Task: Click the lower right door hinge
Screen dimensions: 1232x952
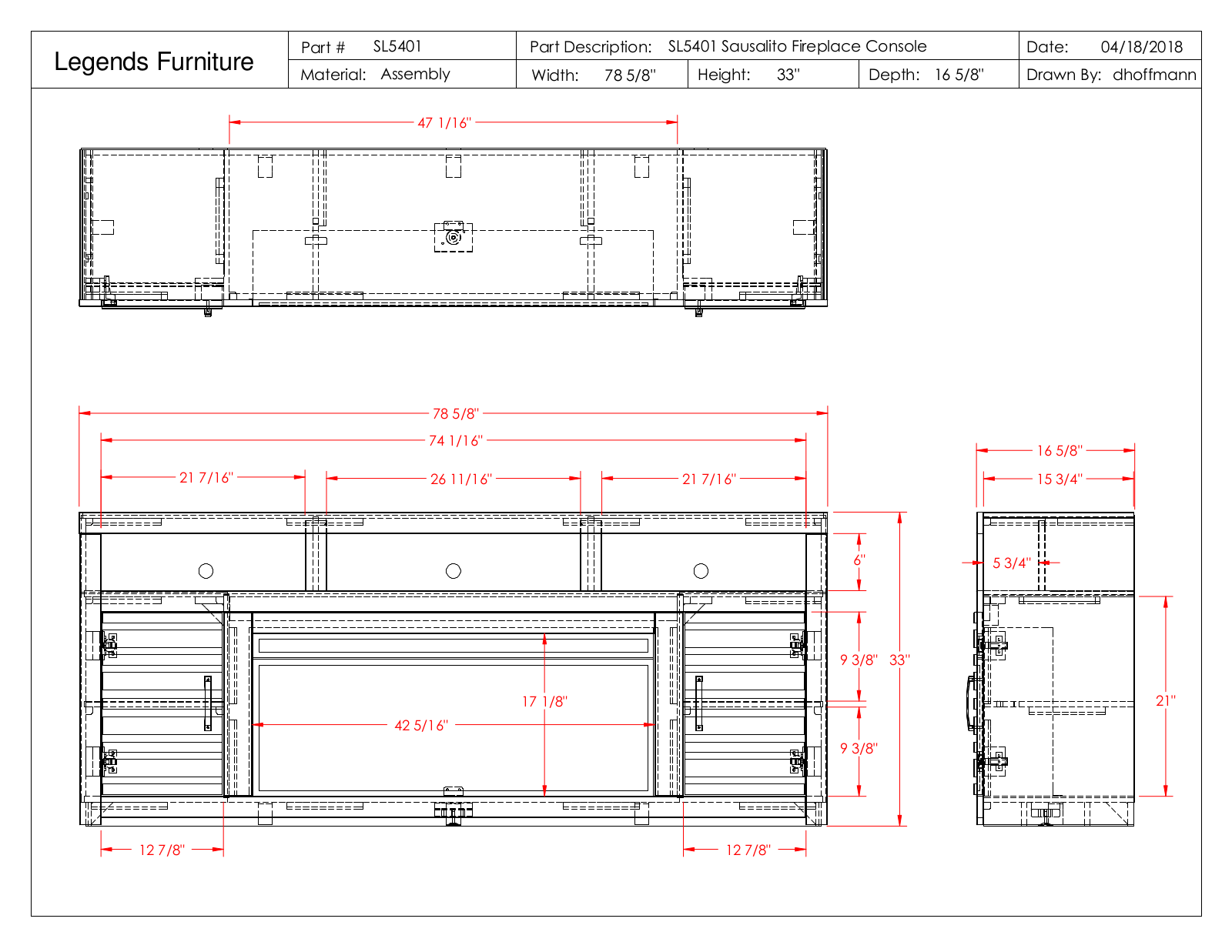Action: tap(798, 761)
